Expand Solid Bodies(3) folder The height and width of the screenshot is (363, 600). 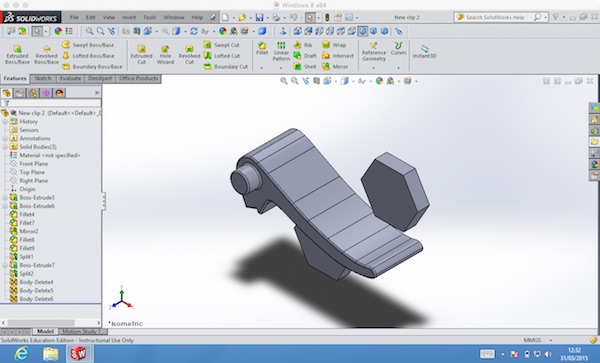(5, 147)
